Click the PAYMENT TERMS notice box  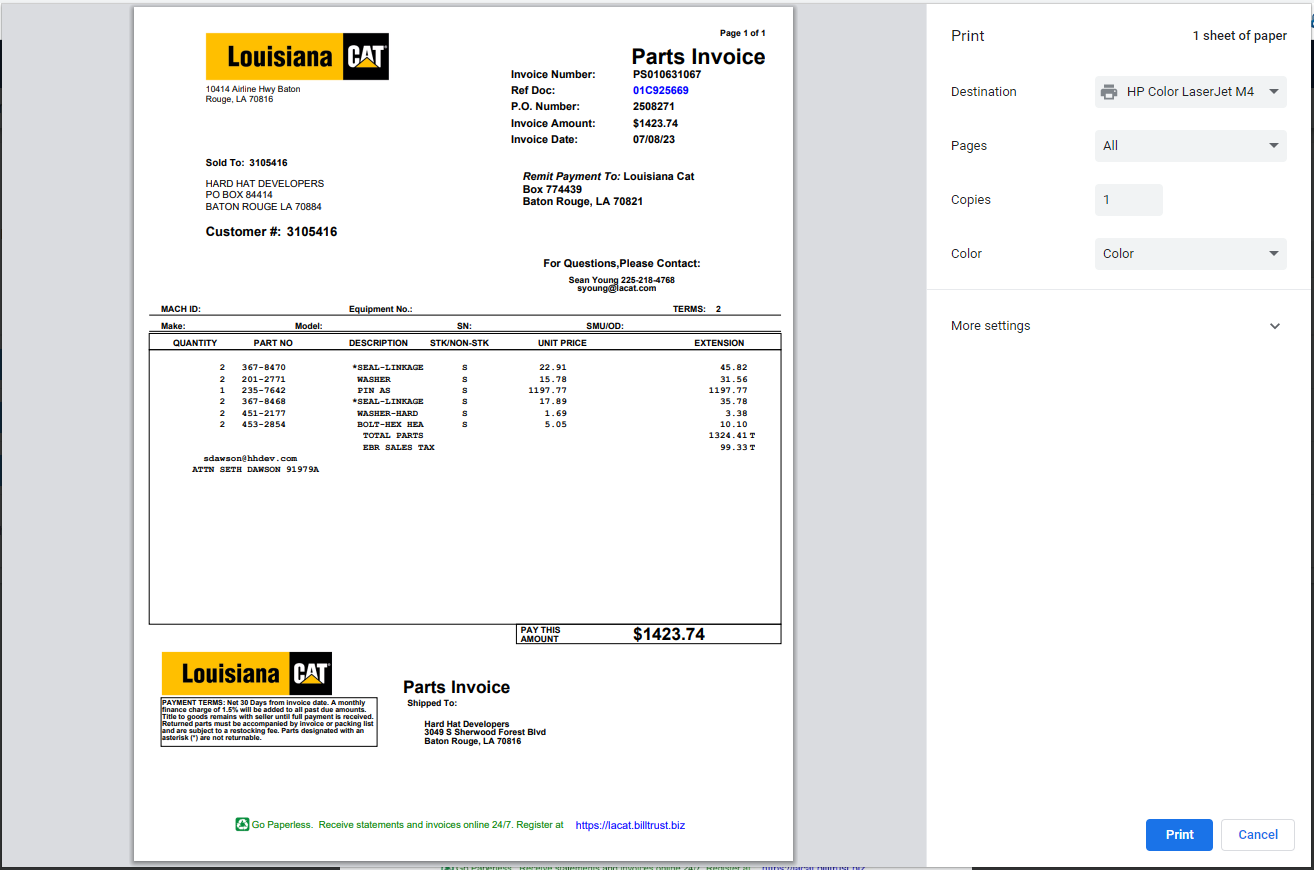pos(269,721)
